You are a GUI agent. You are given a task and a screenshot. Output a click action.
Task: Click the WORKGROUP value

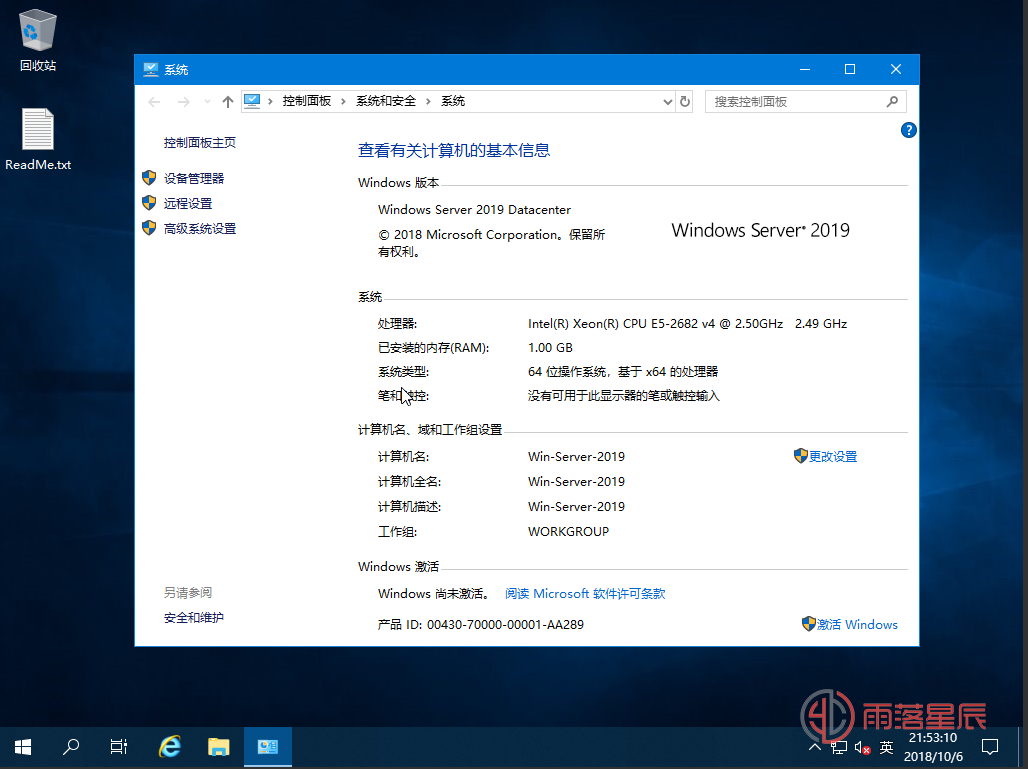pyautogui.click(x=568, y=532)
